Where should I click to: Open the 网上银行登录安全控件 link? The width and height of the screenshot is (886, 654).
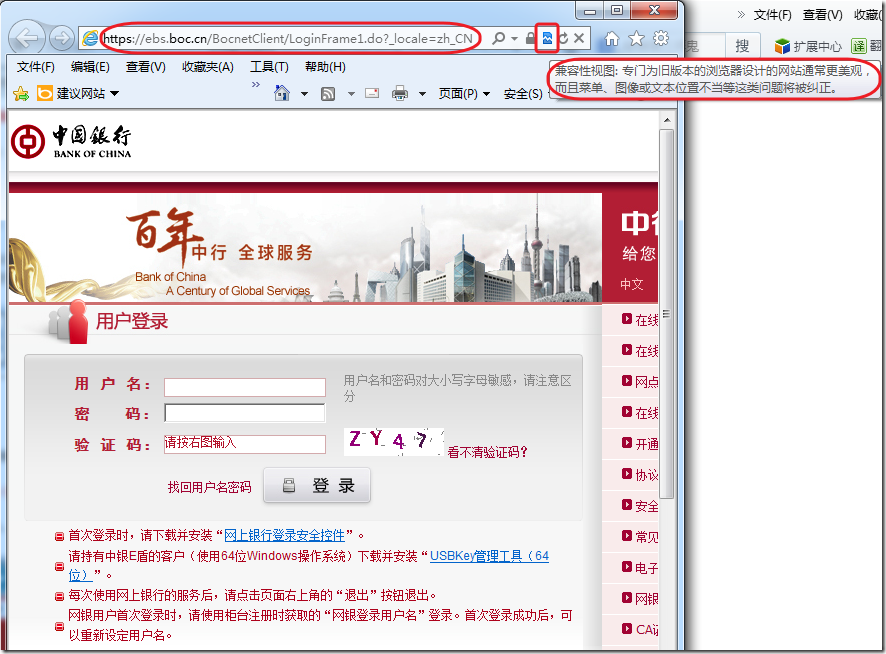pos(285,535)
